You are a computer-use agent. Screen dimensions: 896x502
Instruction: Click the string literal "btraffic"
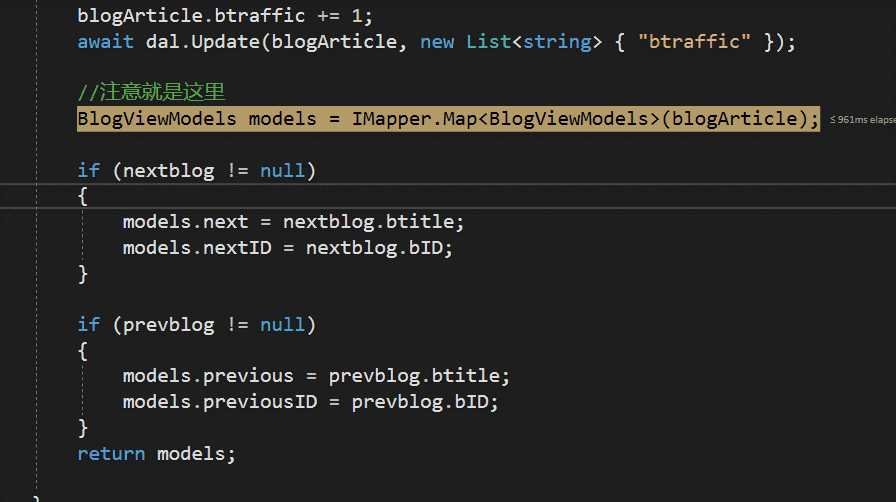694,42
